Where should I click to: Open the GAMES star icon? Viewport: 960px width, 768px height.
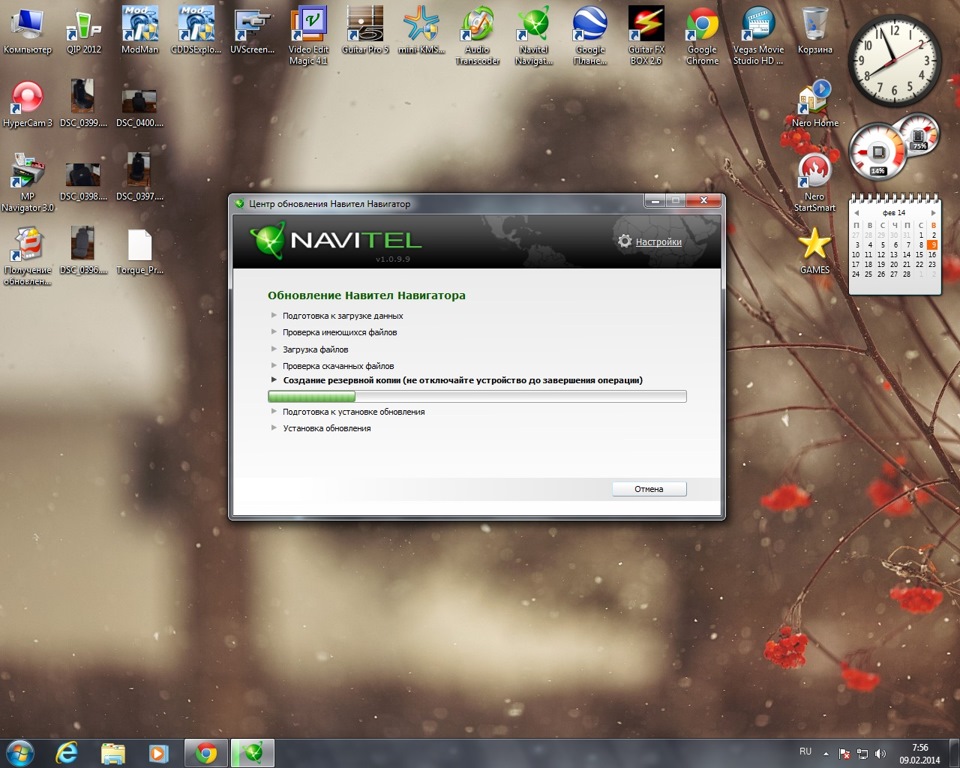pyautogui.click(x=815, y=251)
